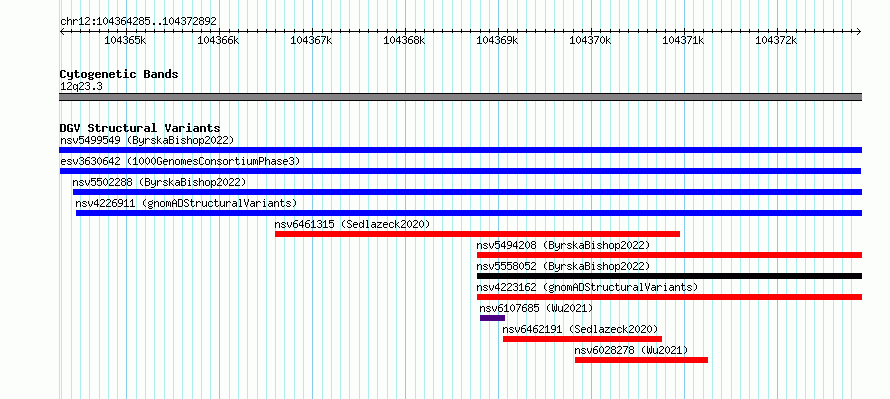Select the red bar under nsv5494208
Viewport: 890px width, 399px height.
tap(669, 255)
